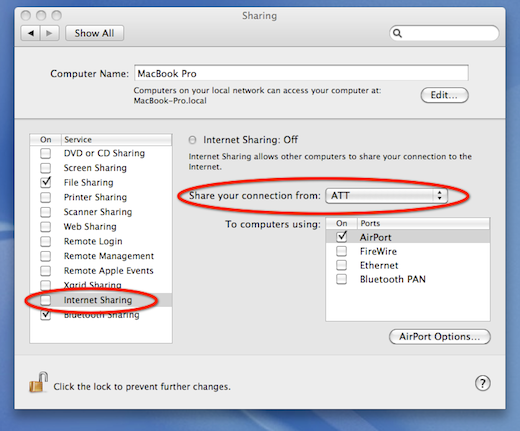This screenshot has height=431, width=520.
Task: Click the magnifying glass search icon
Action: click(x=397, y=33)
